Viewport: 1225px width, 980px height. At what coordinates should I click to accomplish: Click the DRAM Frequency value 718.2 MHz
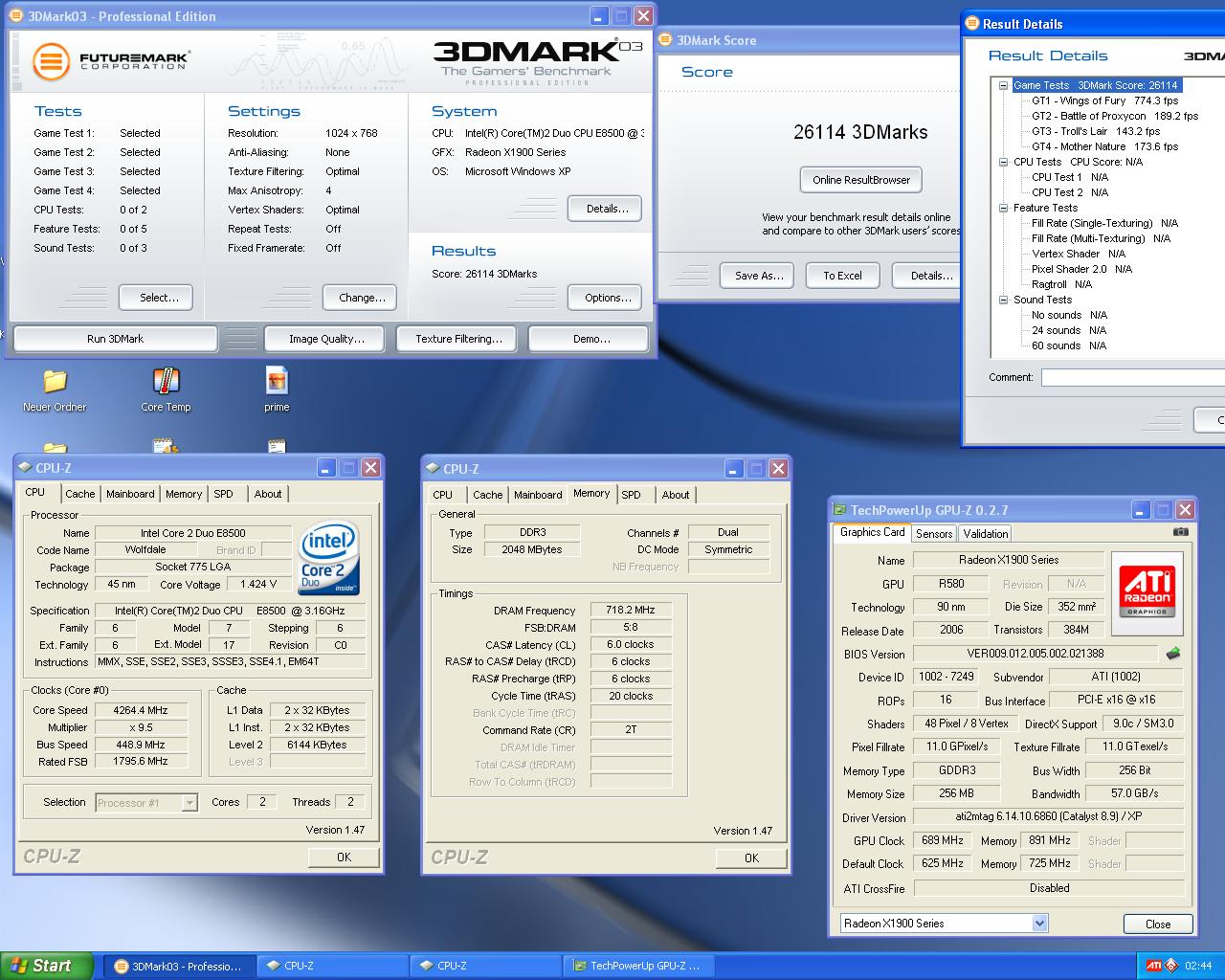[x=631, y=610]
